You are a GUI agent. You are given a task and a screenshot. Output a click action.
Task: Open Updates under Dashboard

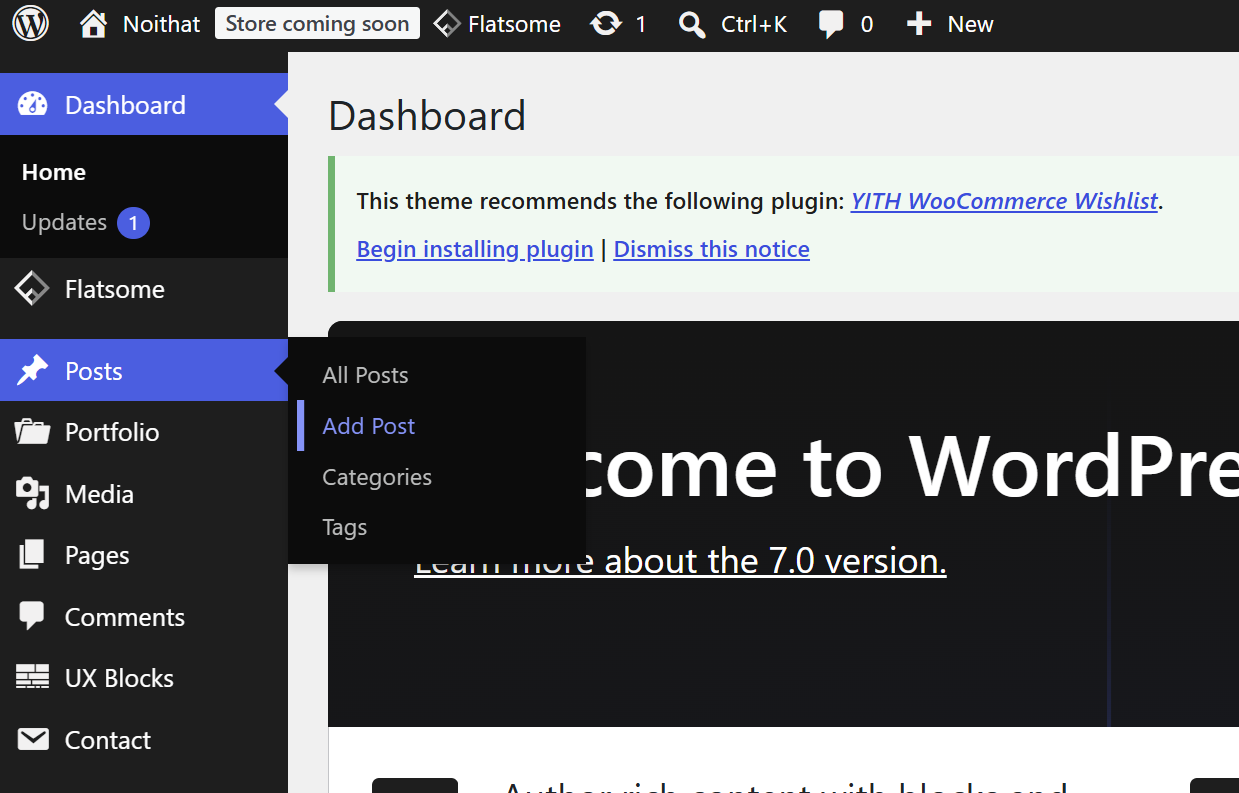64,222
